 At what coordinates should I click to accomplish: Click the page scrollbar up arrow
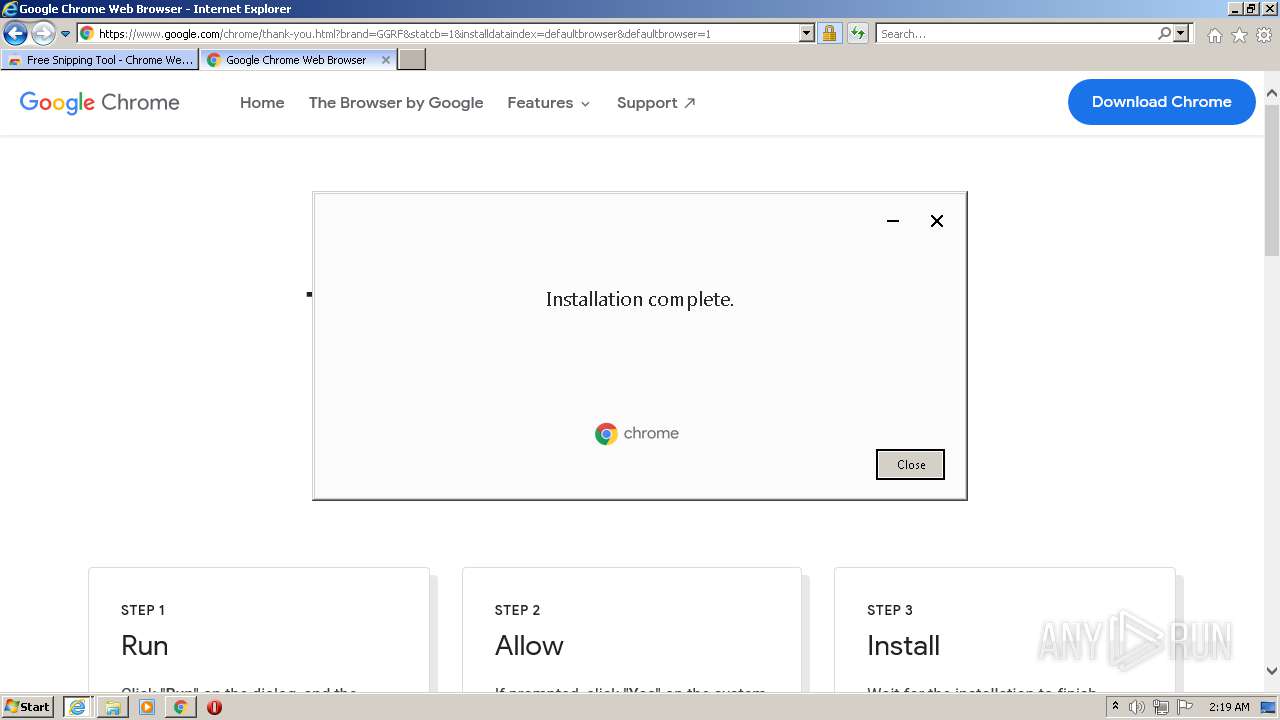pyautogui.click(x=1272, y=94)
